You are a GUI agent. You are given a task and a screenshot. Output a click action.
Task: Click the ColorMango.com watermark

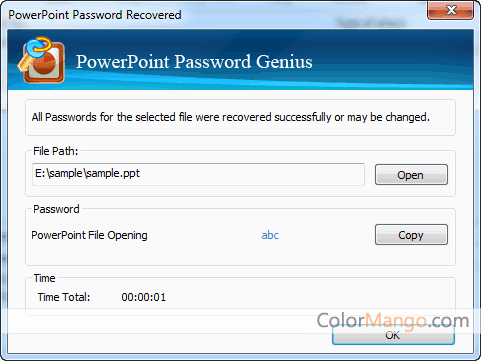[393, 320]
